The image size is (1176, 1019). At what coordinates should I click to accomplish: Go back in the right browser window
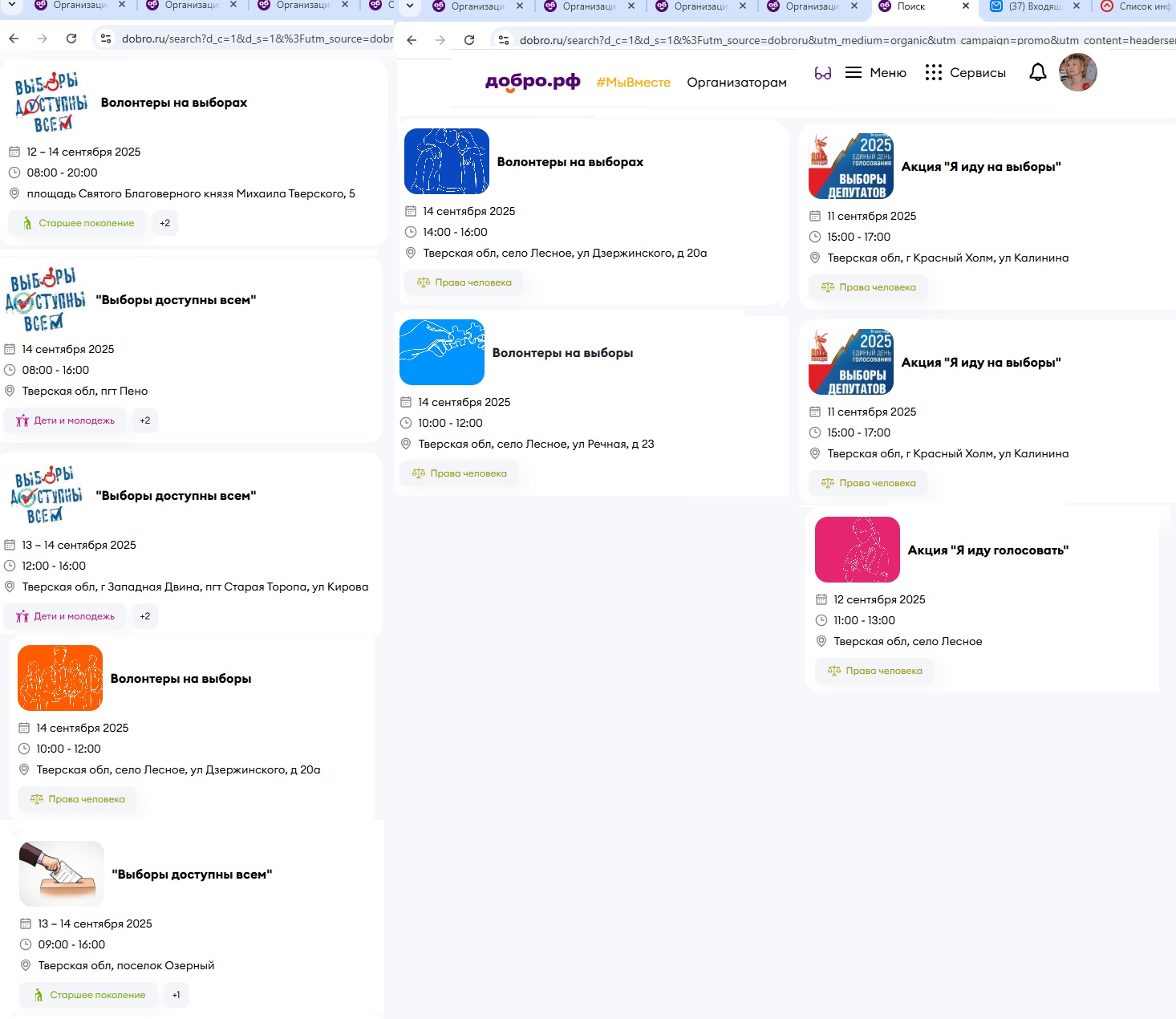[x=412, y=40]
